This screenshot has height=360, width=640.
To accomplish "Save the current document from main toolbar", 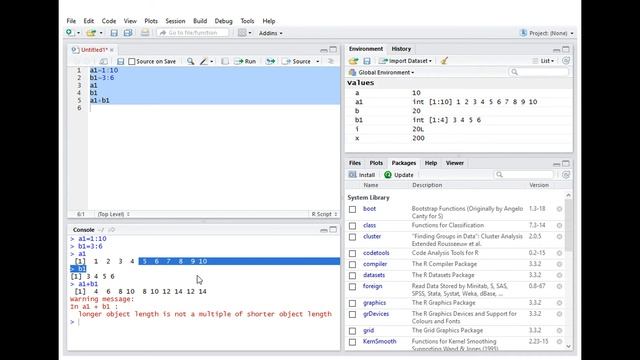I will point(114,33).
